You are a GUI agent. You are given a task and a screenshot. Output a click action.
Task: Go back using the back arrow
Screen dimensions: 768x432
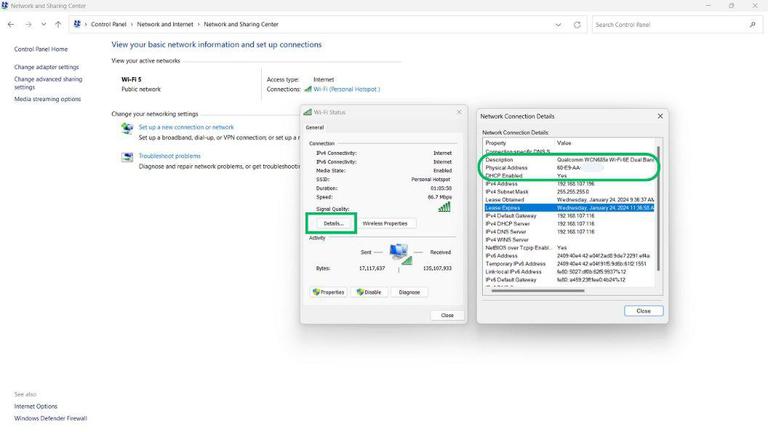[x=11, y=24]
